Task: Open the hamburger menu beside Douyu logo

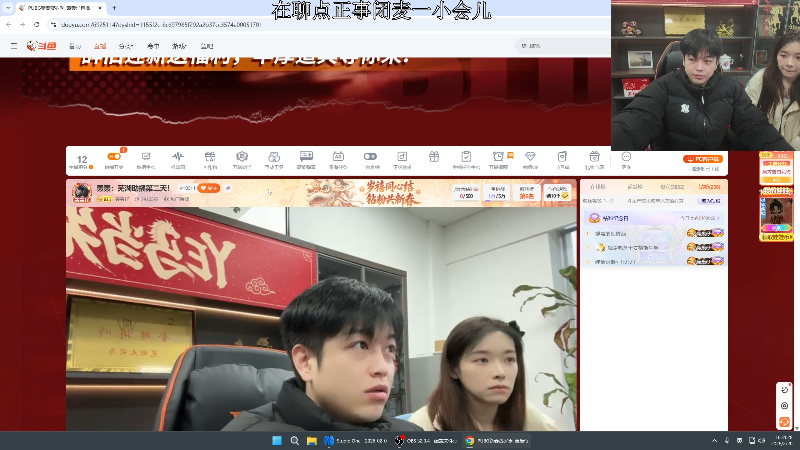Action: 14,46
